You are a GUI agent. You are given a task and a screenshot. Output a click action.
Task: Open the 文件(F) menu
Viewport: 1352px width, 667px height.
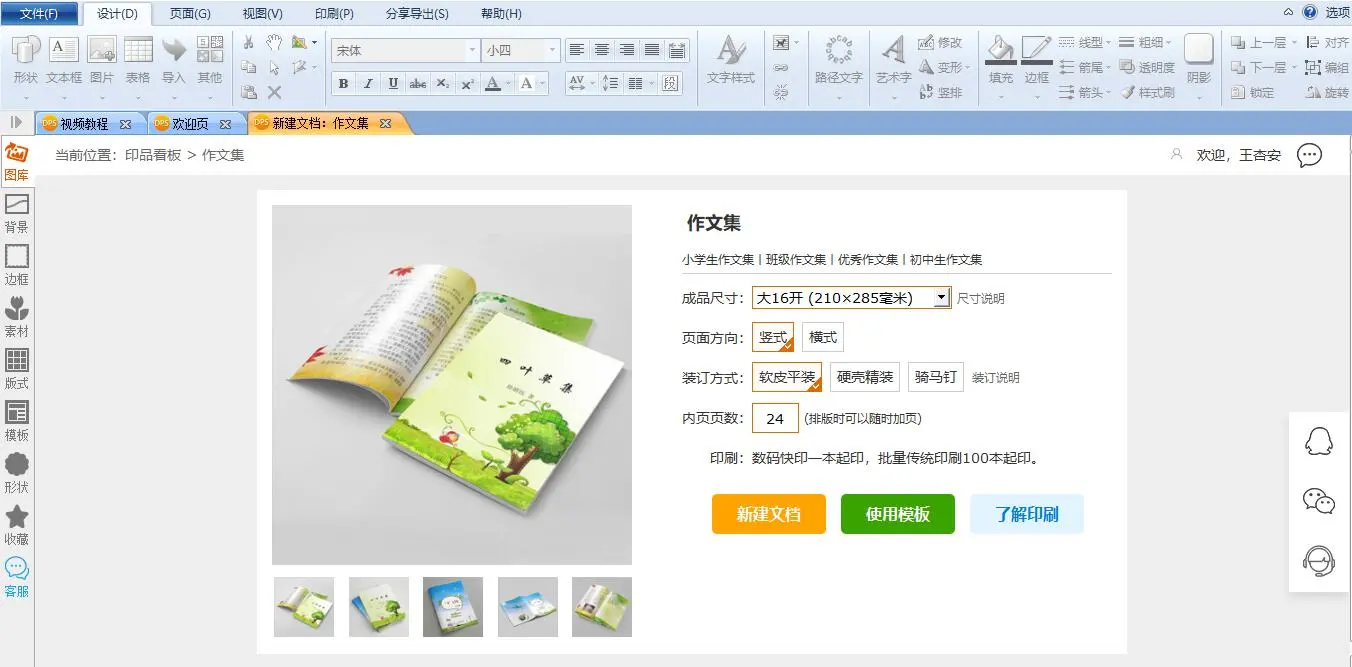[x=39, y=14]
